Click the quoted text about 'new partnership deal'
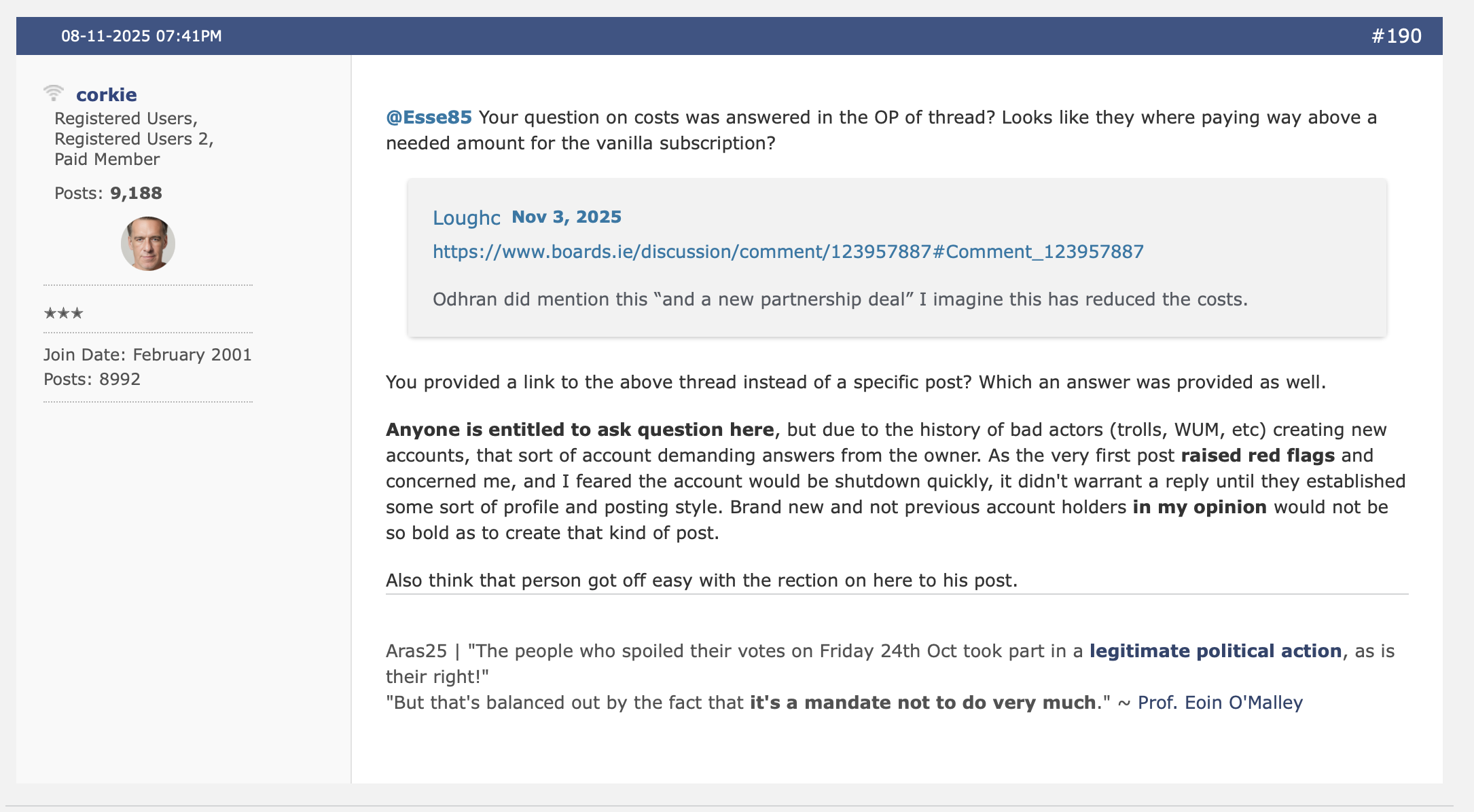Image resolution: width=1474 pixels, height=812 pixels. pos(840,299)
